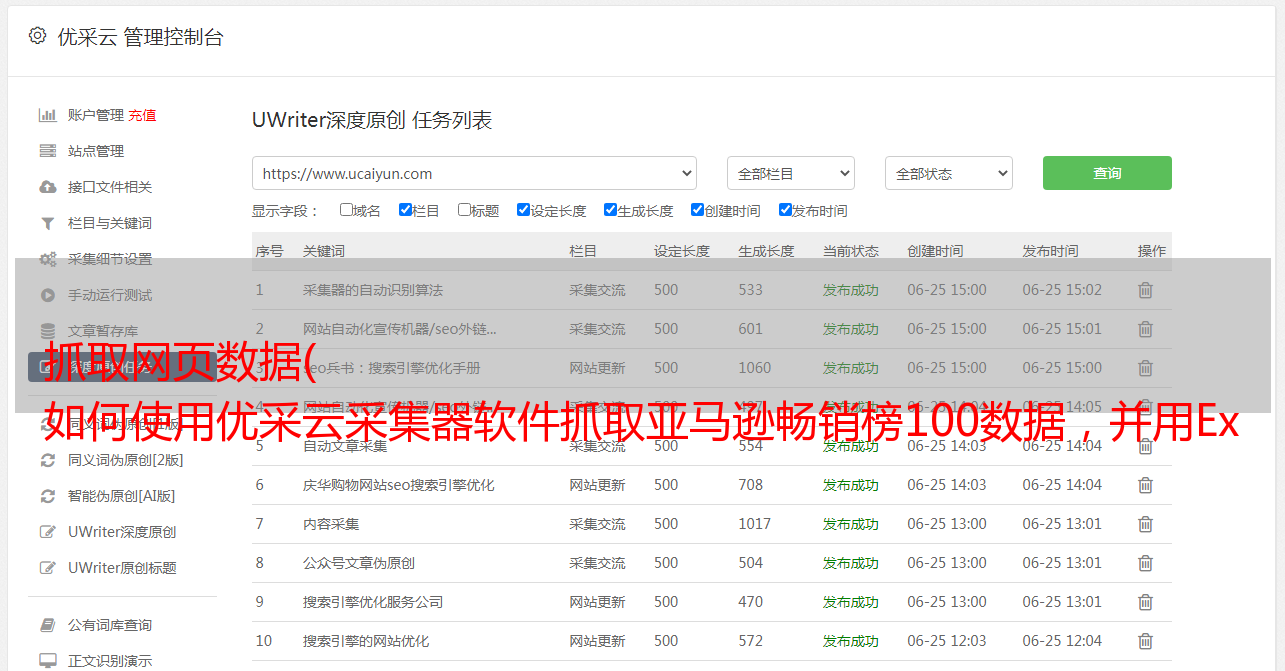Expand the 全部状态 status dropdown
The image size is (1285, 671).
point(948,173)
